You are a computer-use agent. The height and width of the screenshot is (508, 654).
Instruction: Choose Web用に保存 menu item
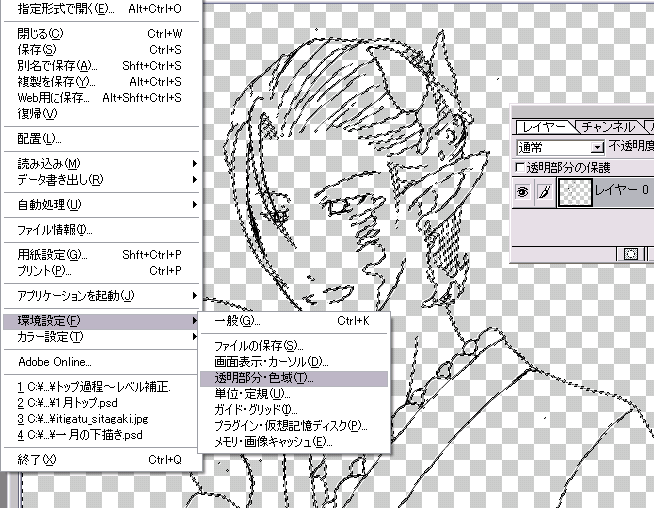[x=102, y=98]
